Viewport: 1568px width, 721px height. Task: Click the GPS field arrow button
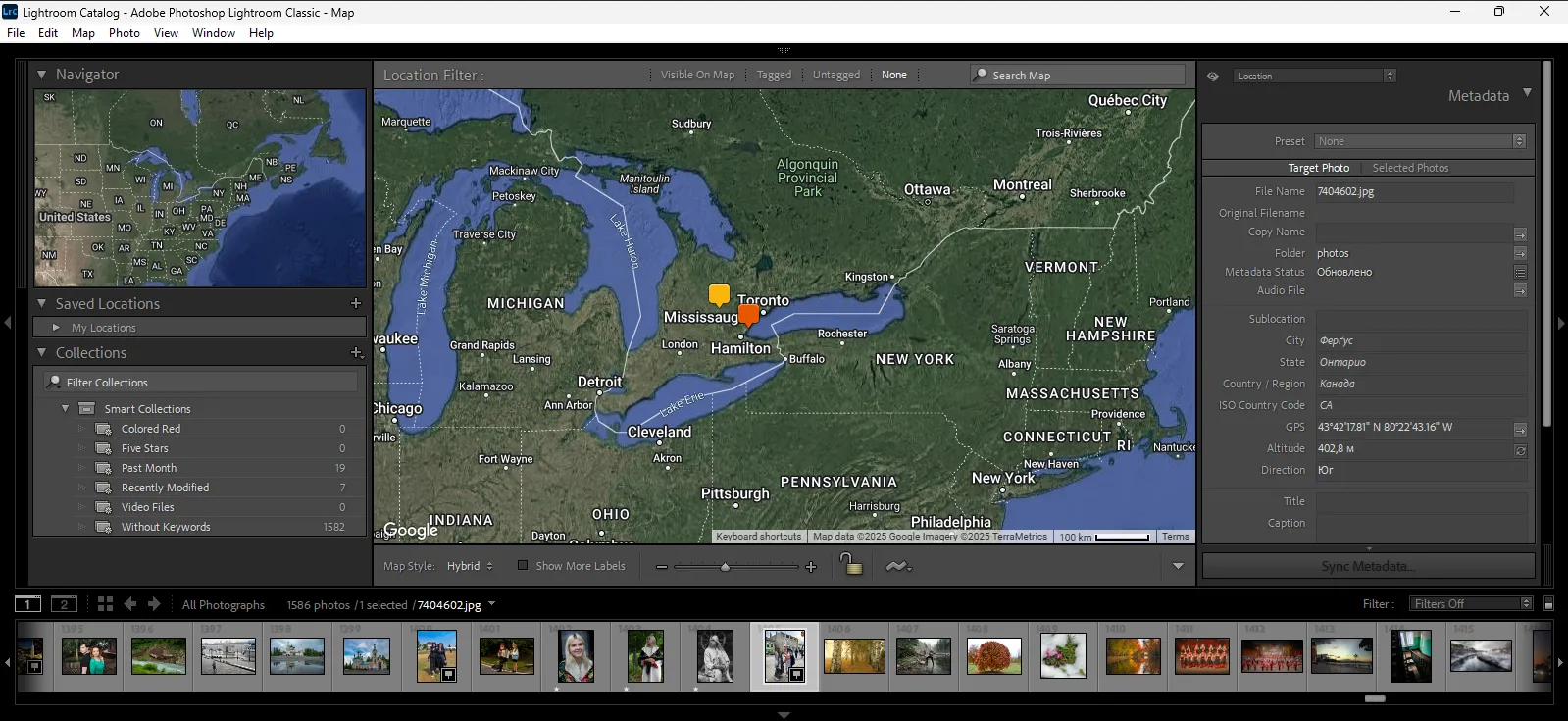[x=1520, y=429]
